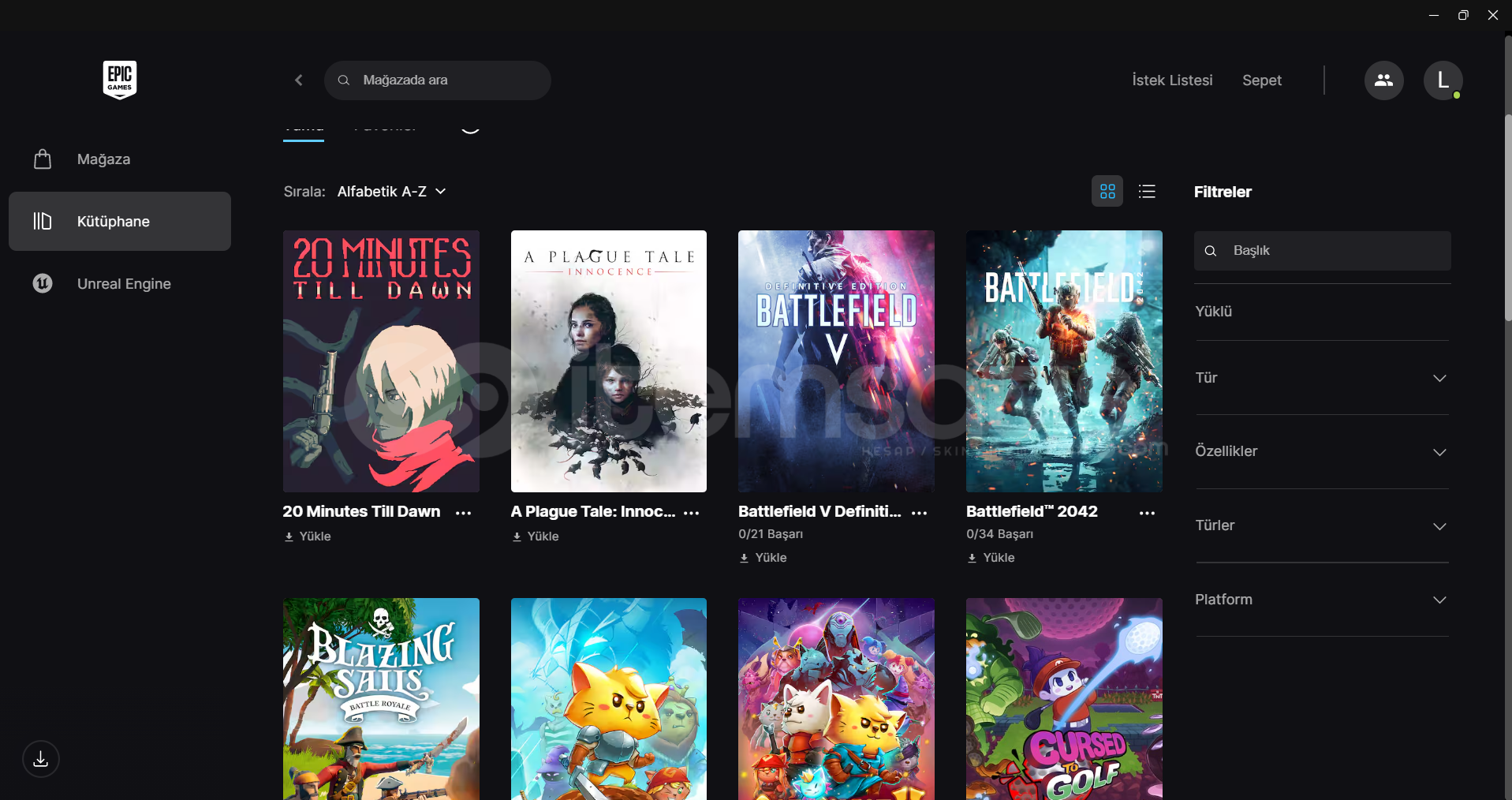Click the Mağazada ara search field
1512x800 pixels.
pos(437,80)
